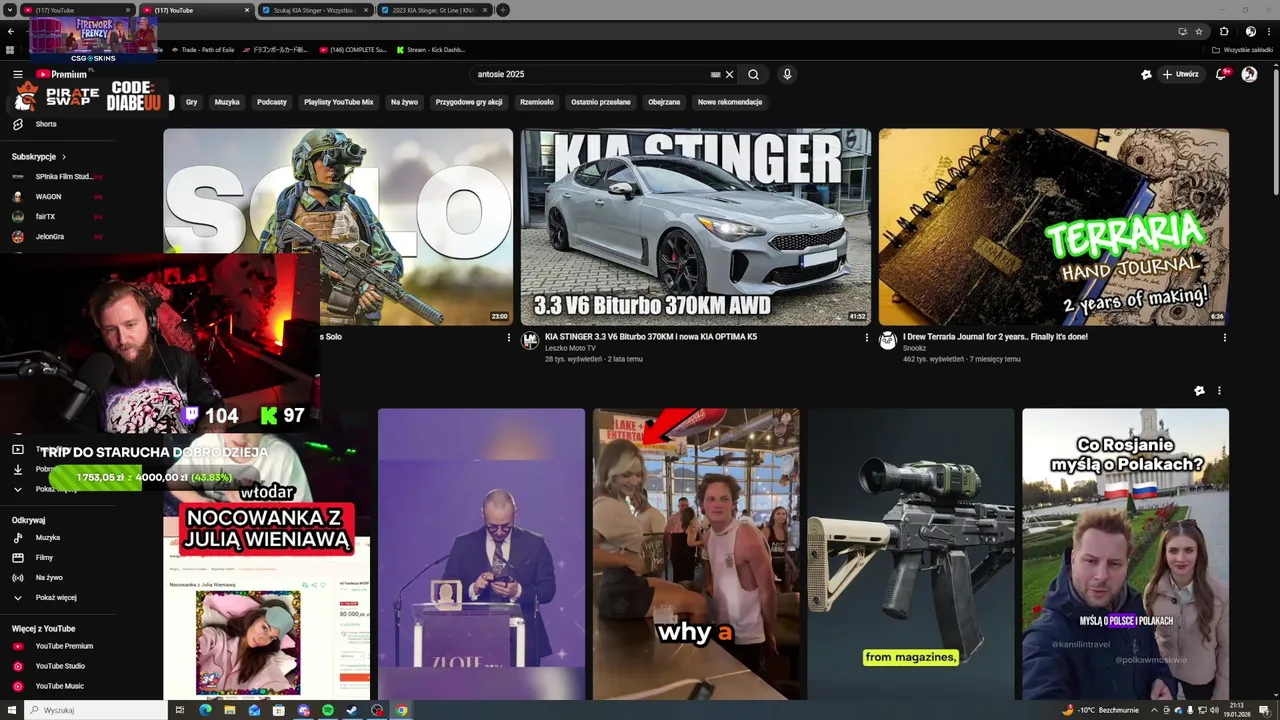
Task: Open Na żywo under Odkrywaj
Action: click(x=49, y=577)
